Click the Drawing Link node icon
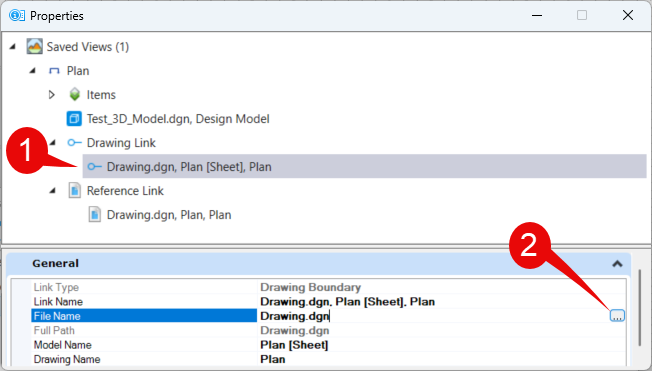The width and height of the screenshot is (652, 371). click(74, 143)
